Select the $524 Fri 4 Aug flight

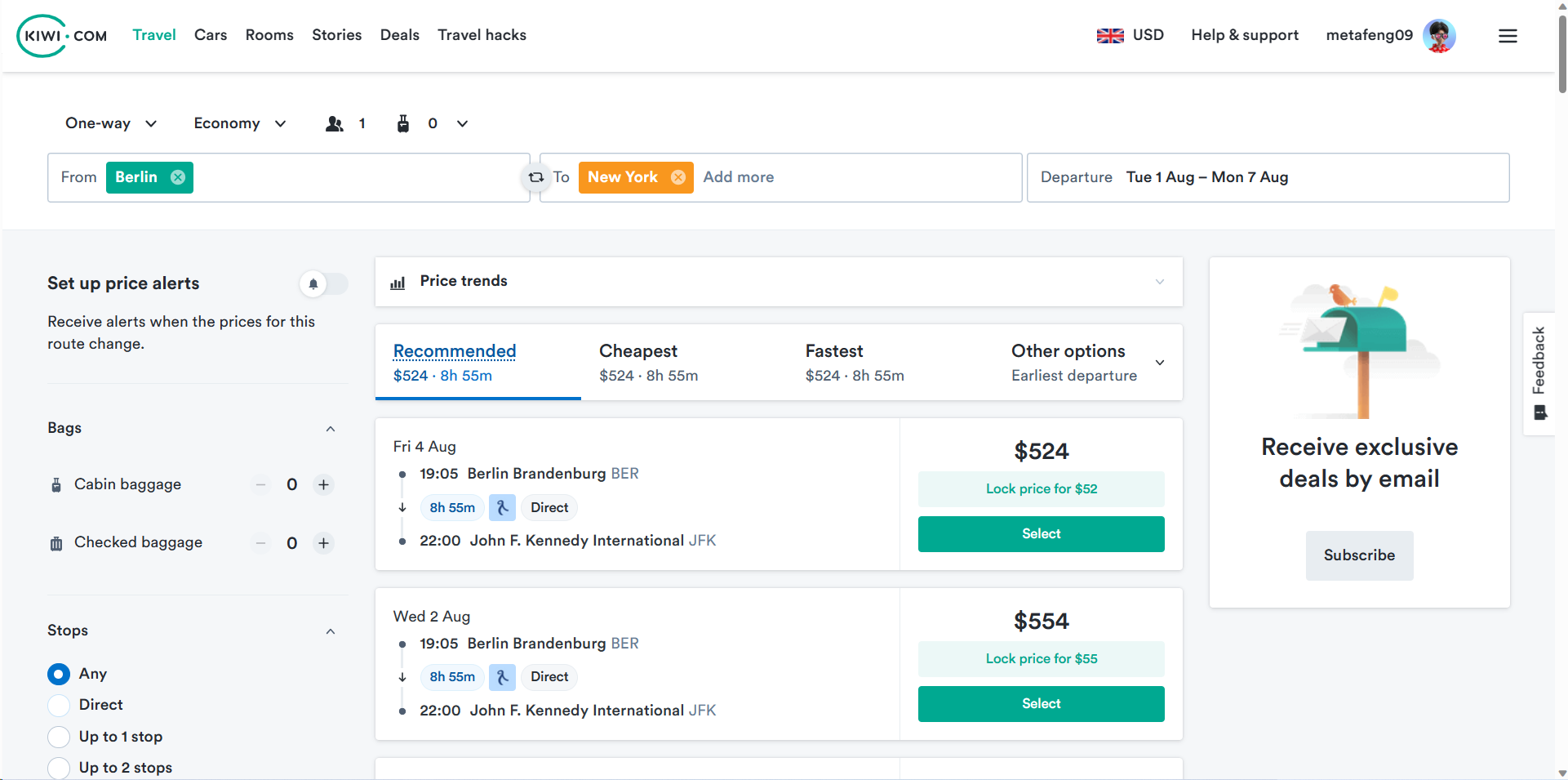tap(1042, 534)
